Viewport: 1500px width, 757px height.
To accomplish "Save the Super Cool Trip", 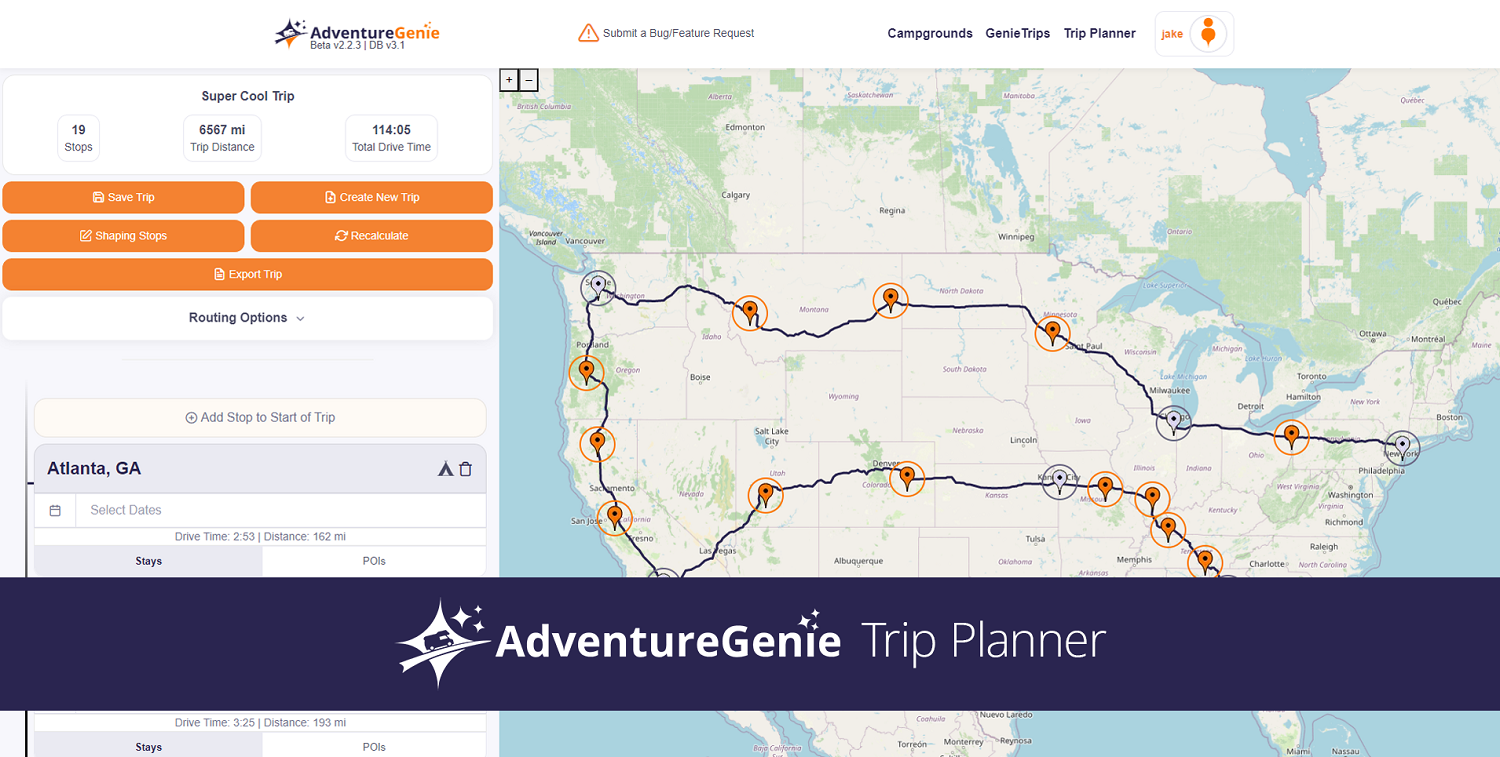I will point(123,197).
